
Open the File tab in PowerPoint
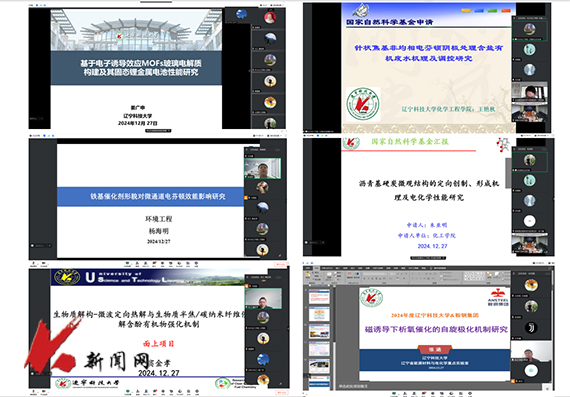(x=308, y=268)
